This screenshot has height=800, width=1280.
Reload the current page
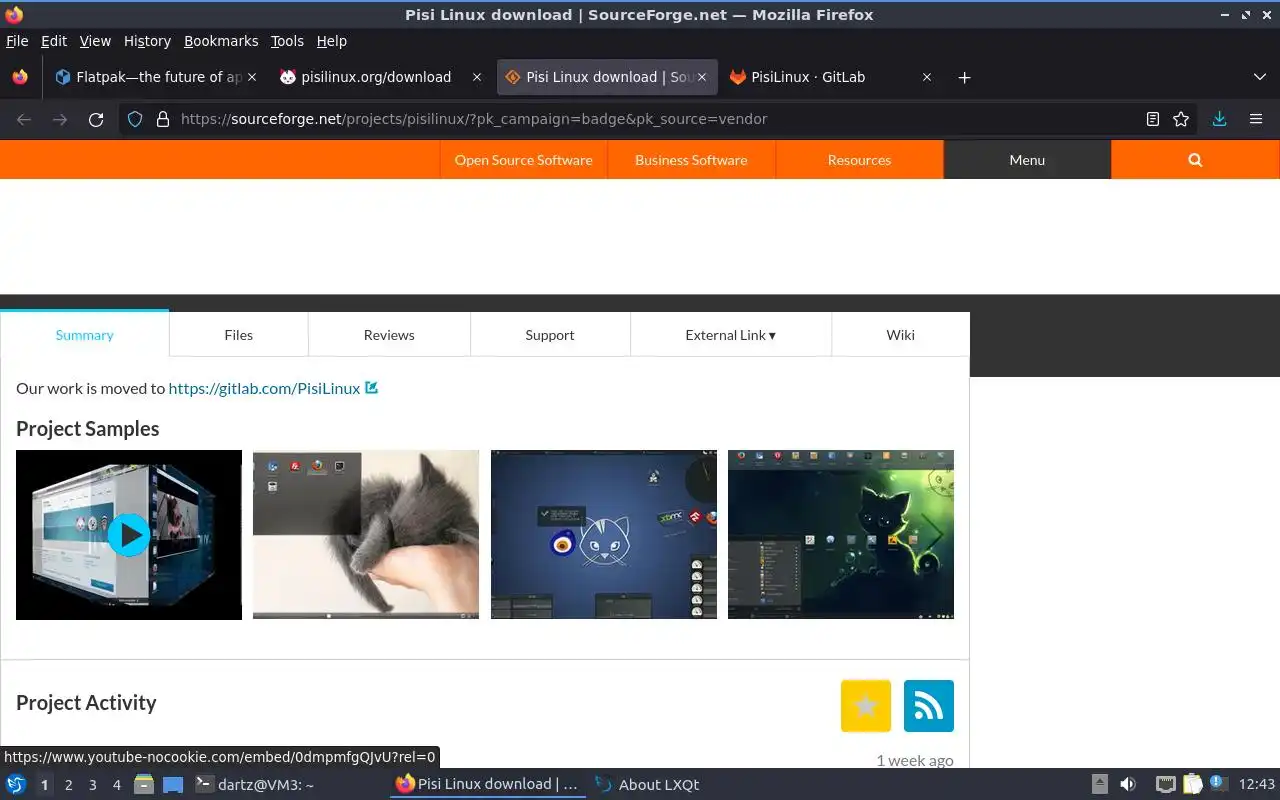tap(96, 119)
